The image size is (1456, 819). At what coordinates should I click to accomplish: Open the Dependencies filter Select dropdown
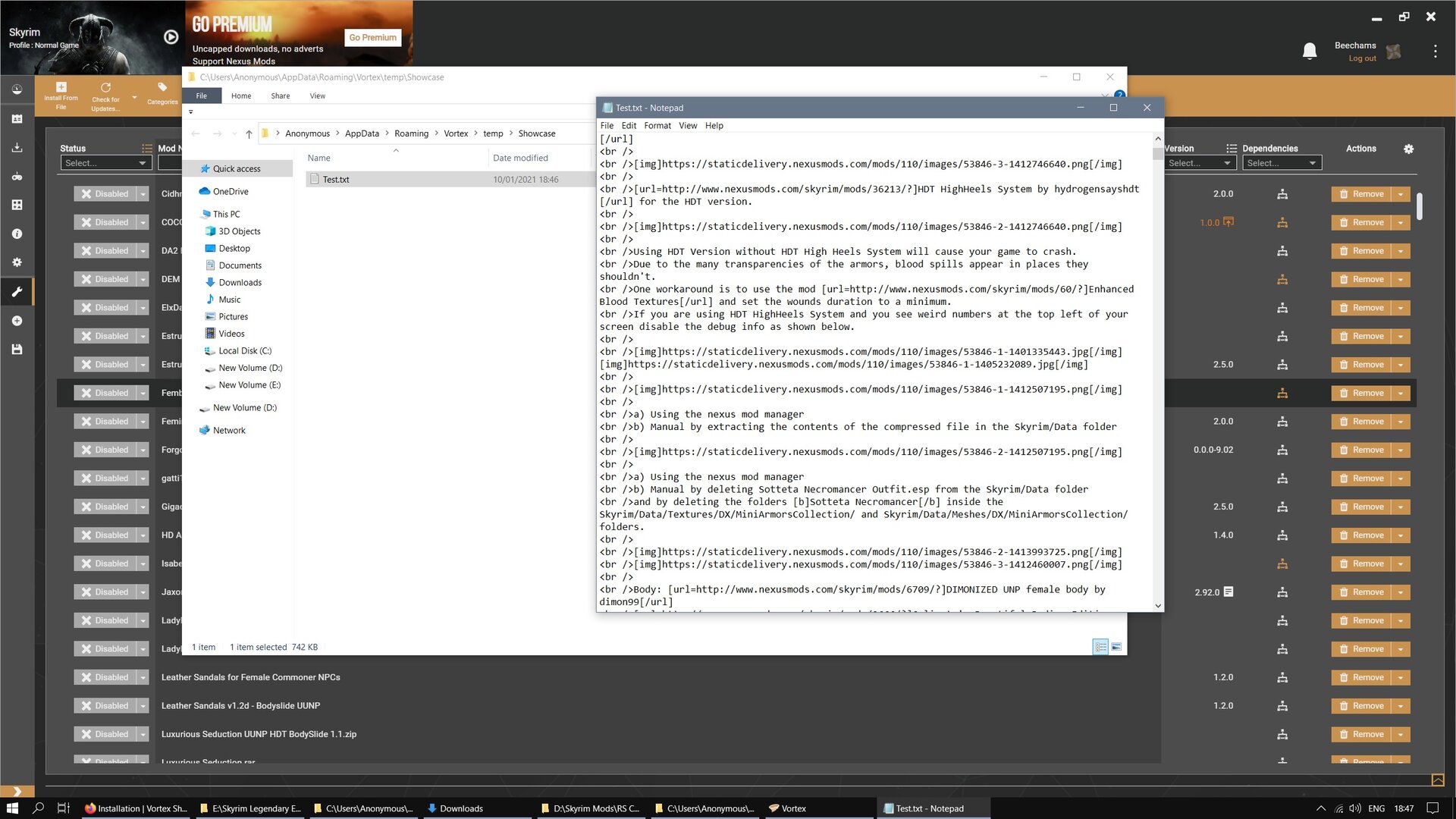(x=1282, y=163)
